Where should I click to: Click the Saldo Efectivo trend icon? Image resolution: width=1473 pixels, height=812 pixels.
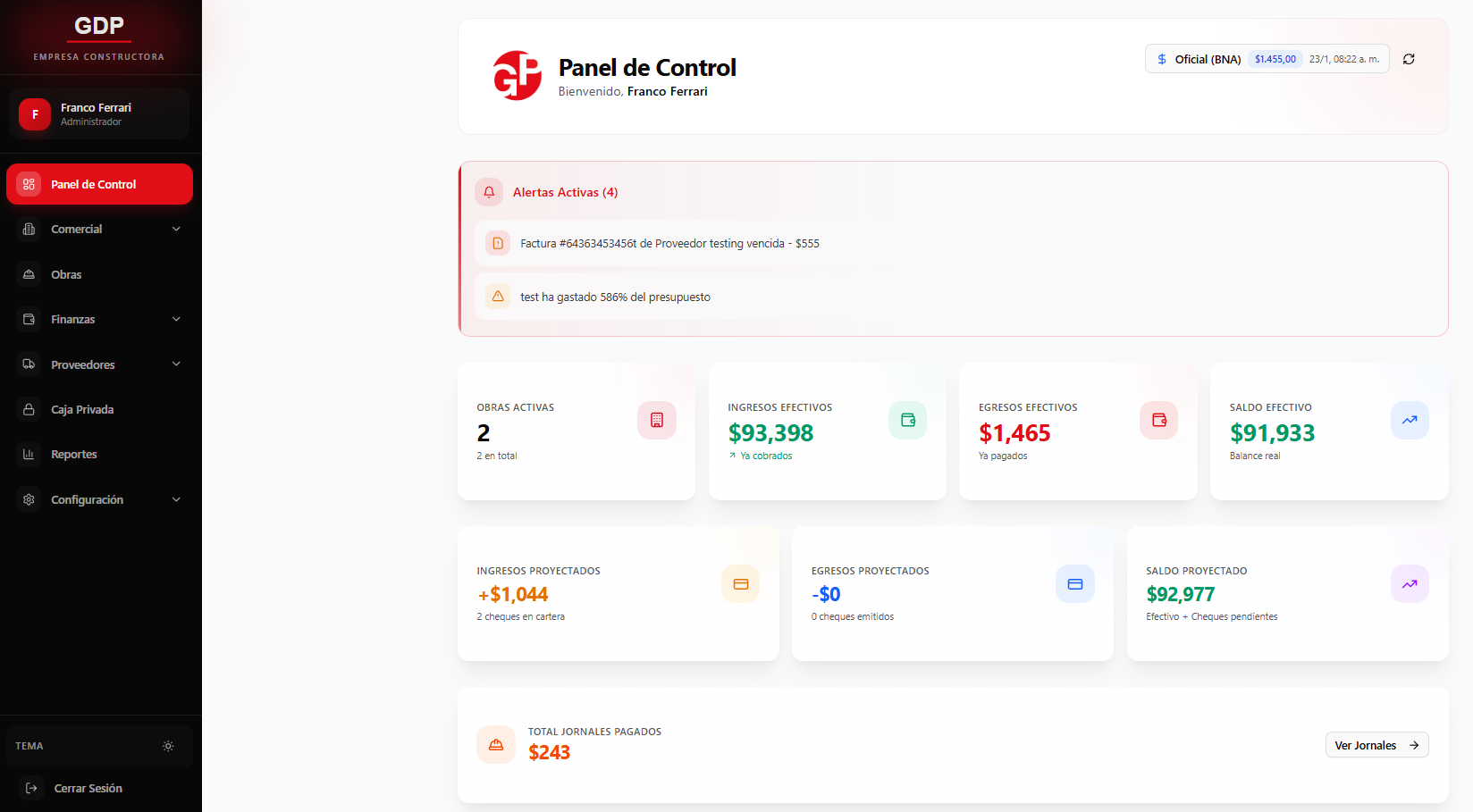point(1410,420)
